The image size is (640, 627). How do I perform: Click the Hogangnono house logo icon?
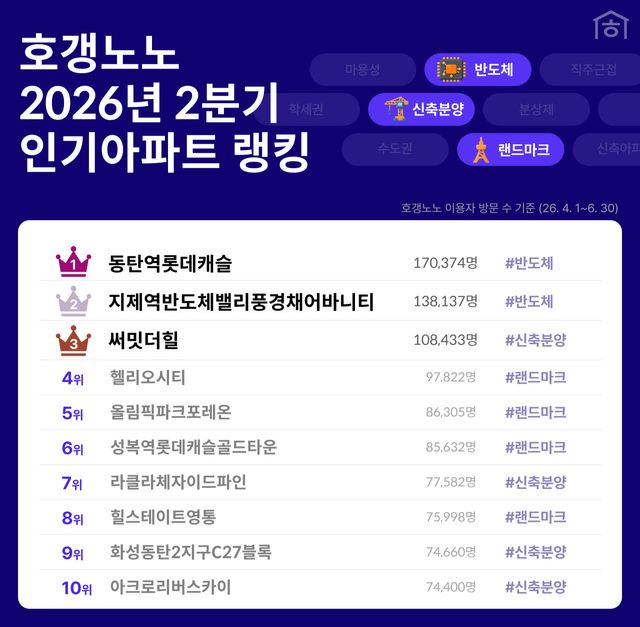(x=611, y=26)
